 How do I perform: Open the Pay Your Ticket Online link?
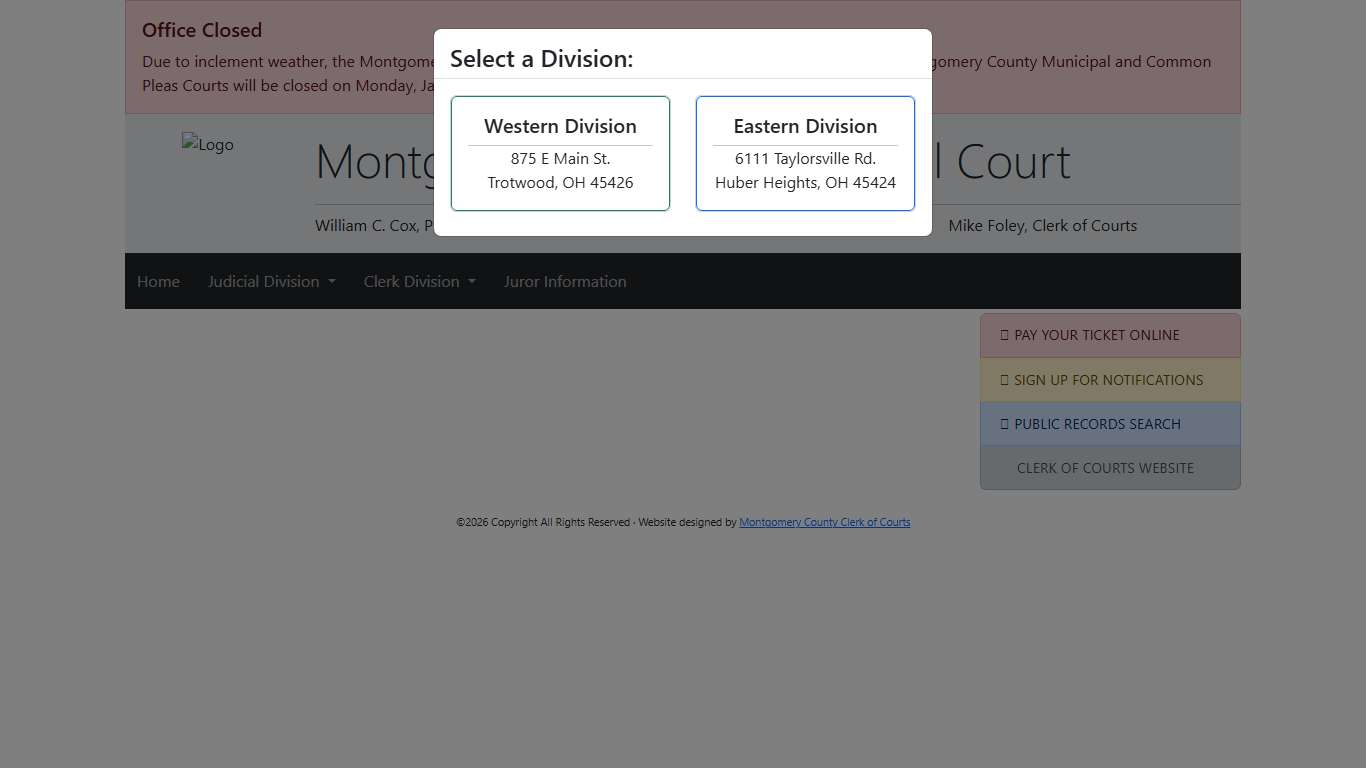tap(1096, 335)
